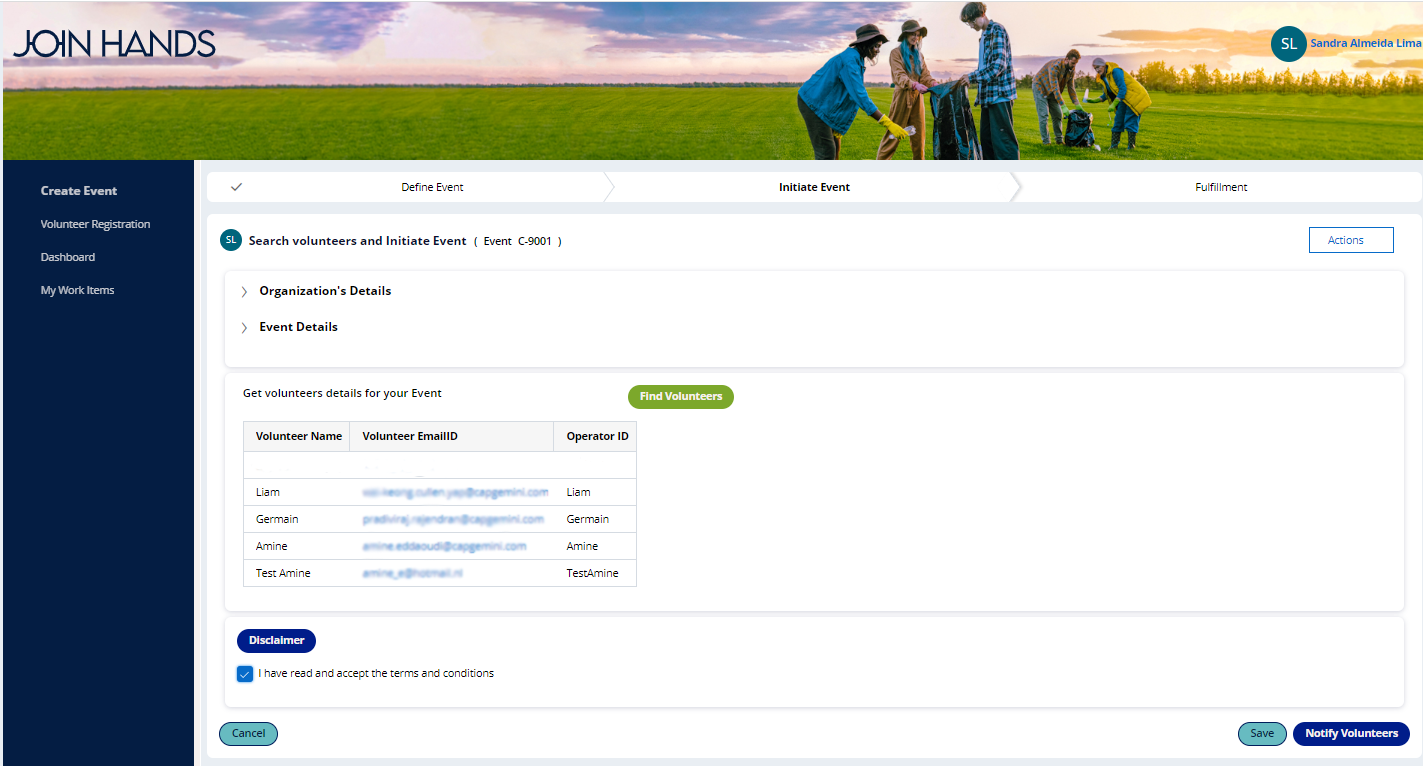This screenshot has width=1423, height=766.
Task: Click the Disclaimer button
Action: pyautogui.click(x=277, y=641)
